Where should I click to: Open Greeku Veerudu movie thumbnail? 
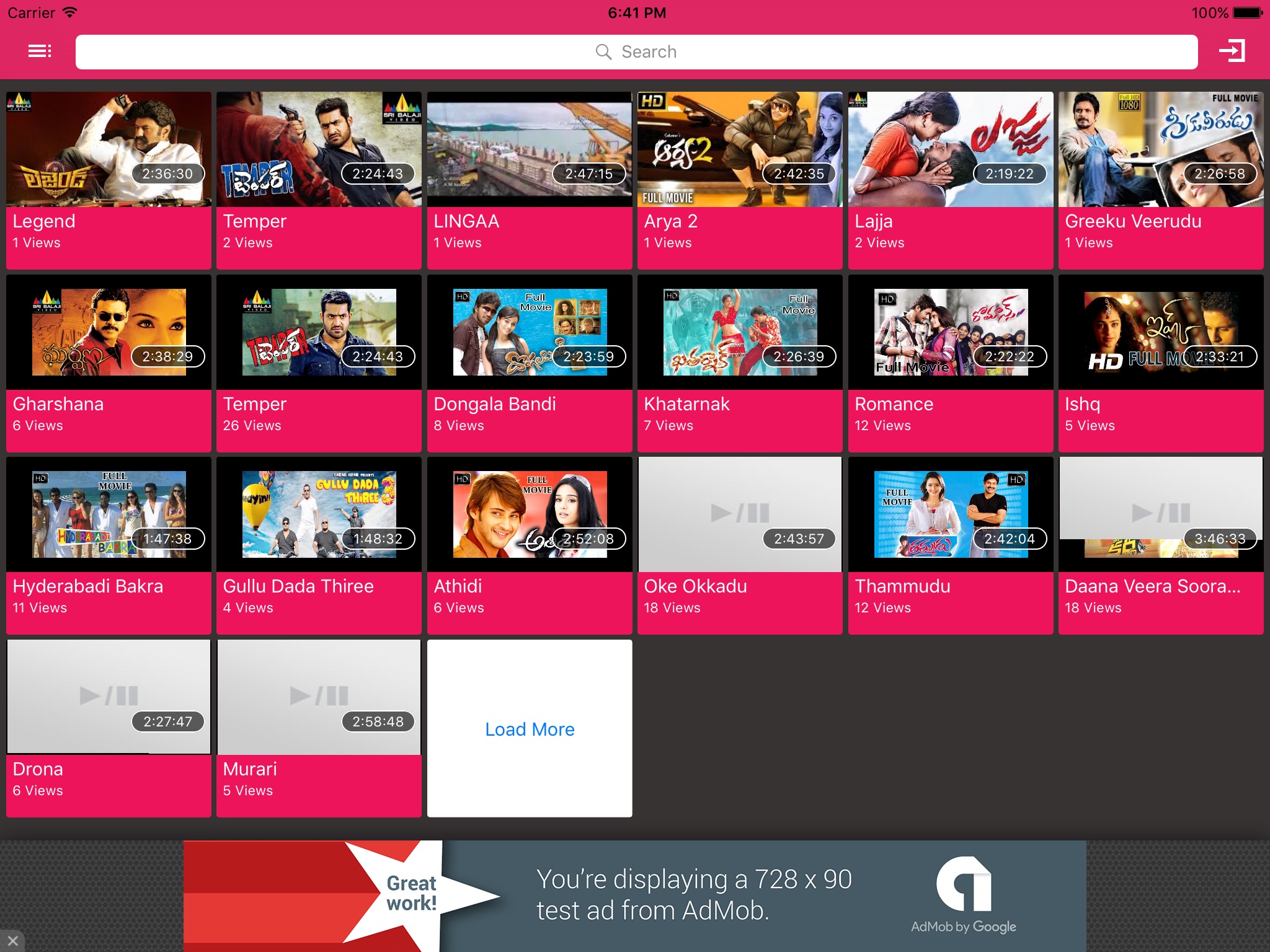1160,149
